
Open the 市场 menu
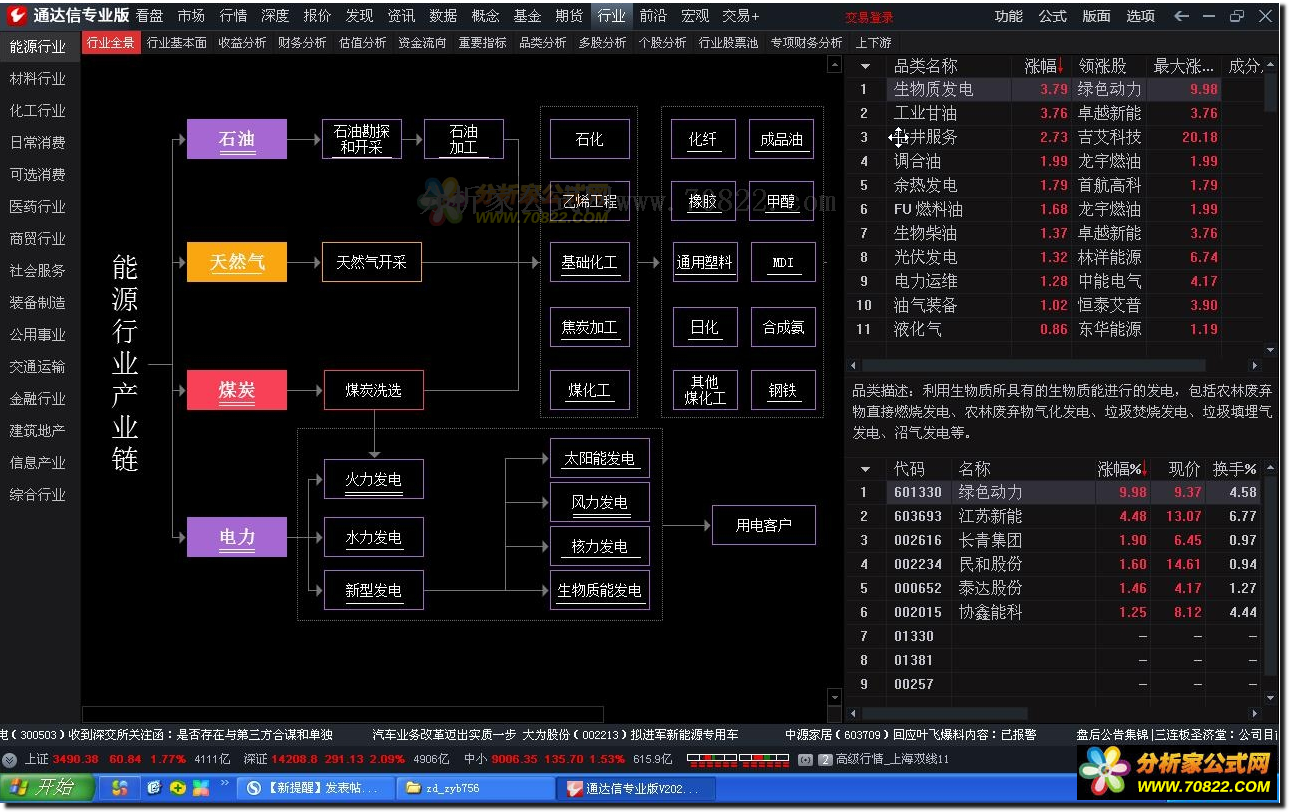point(191,16)
